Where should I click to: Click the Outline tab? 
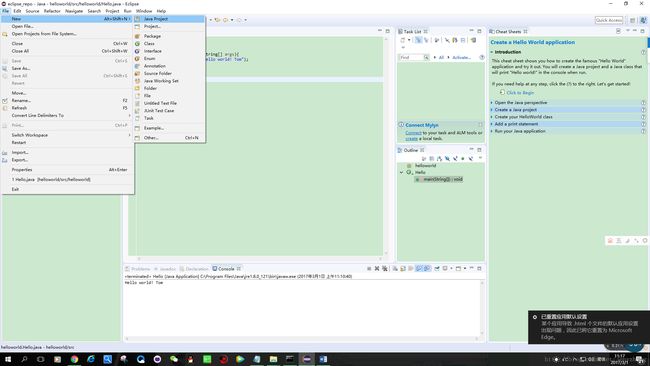411,150
